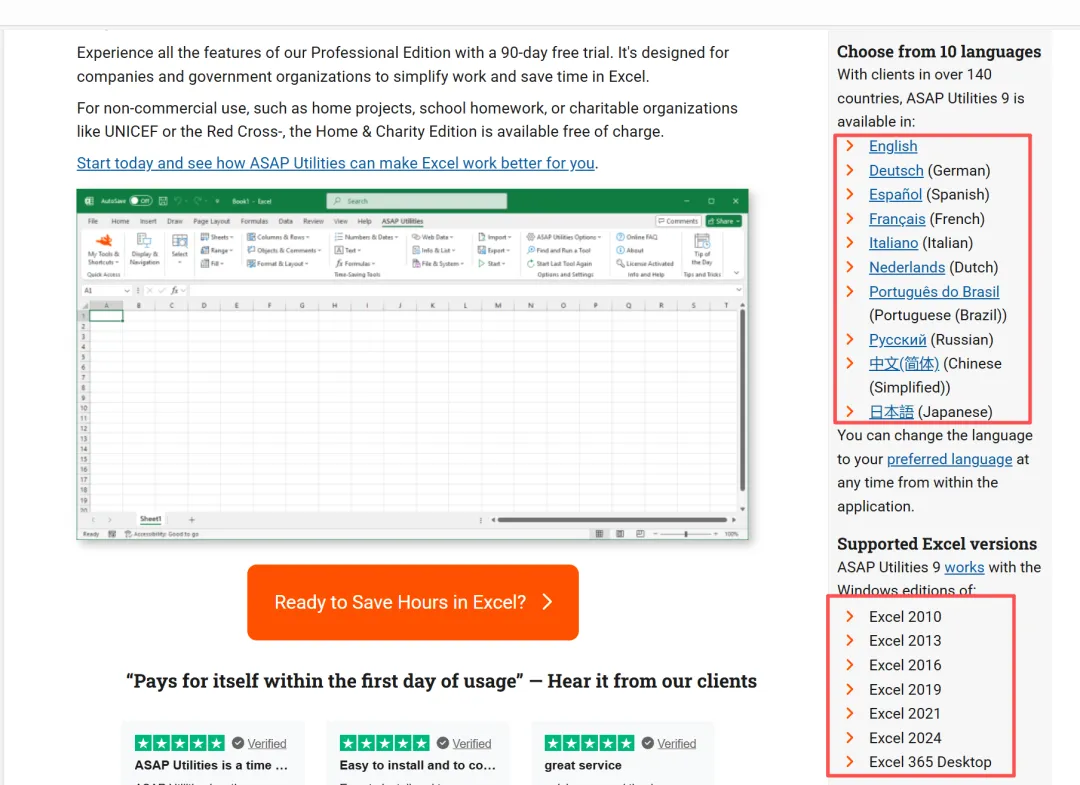This screenshot has height=785, width=1080.
Task: Select the Italiano language link
Action: [893, 243]
